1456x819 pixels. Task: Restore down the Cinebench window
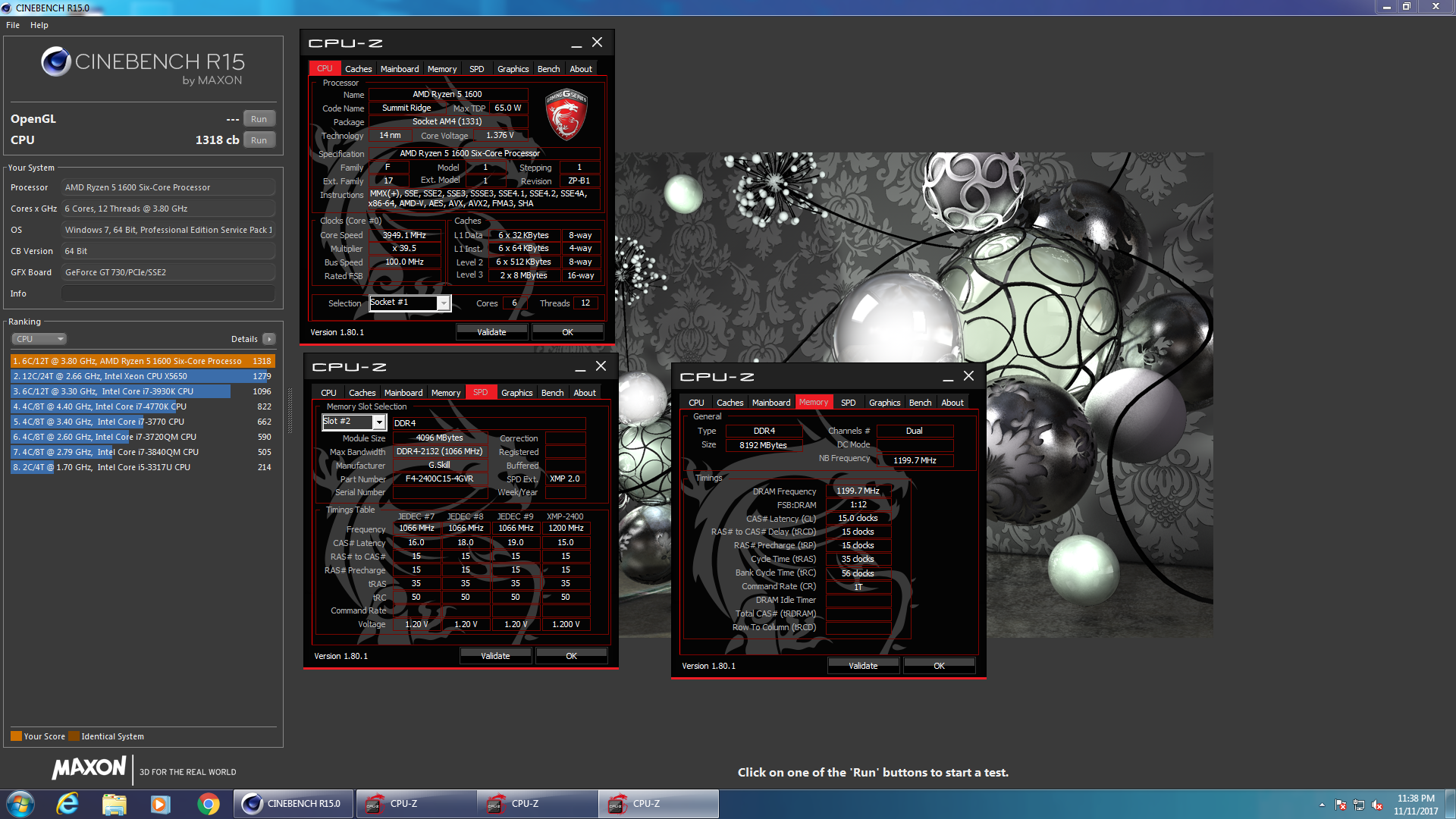point(1406,7)
